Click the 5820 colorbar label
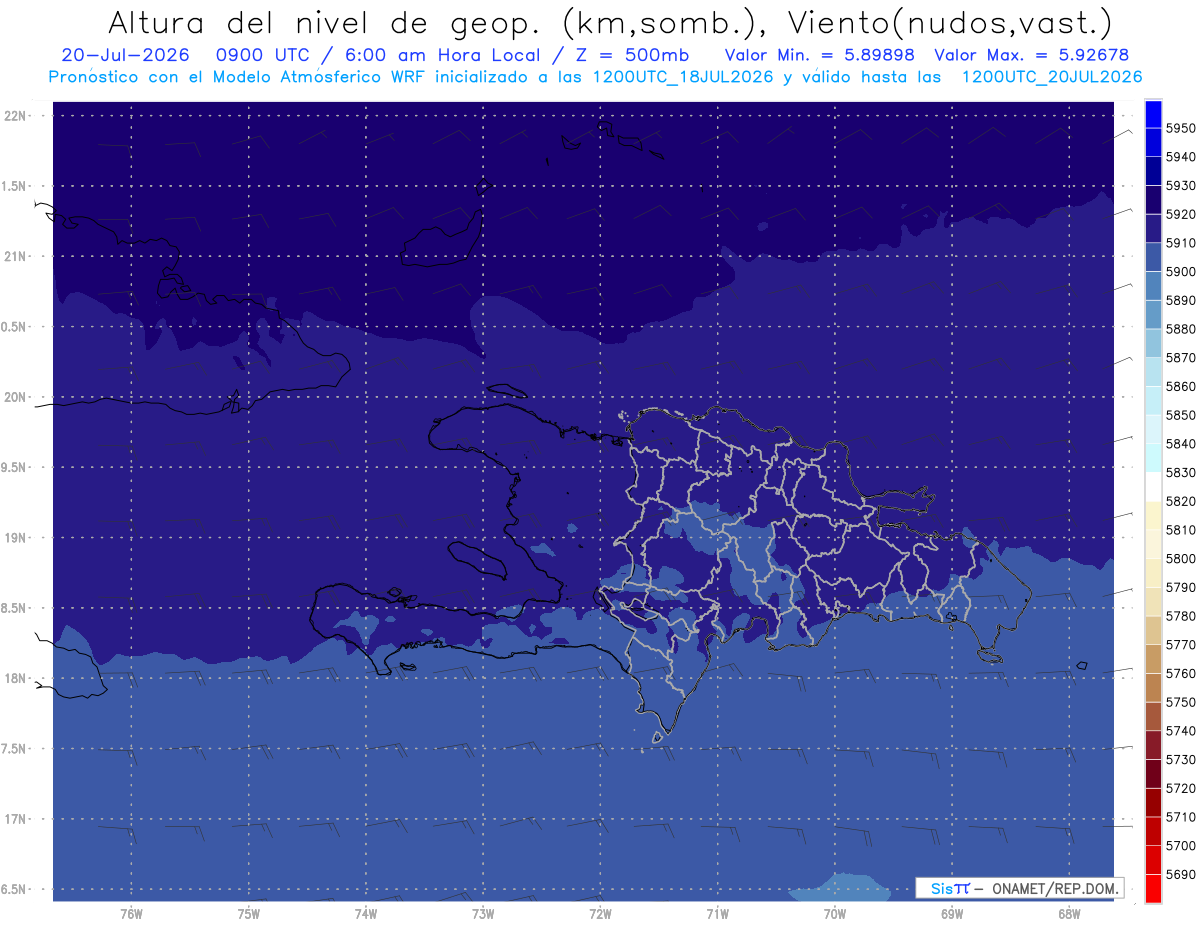This screenshot has height=927, width=1200. click(1181, 501)
